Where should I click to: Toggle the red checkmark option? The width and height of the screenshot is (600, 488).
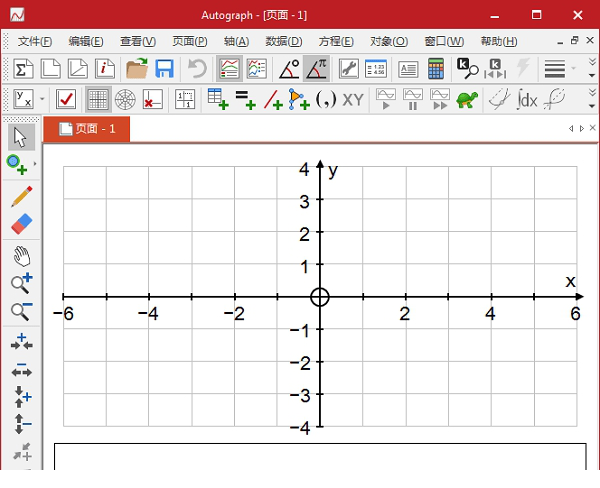66,99
